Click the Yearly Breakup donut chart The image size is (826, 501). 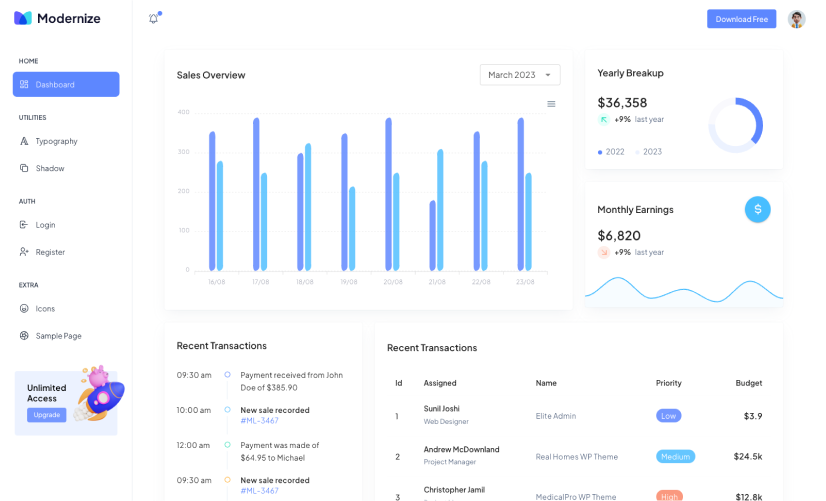[735, 125]
